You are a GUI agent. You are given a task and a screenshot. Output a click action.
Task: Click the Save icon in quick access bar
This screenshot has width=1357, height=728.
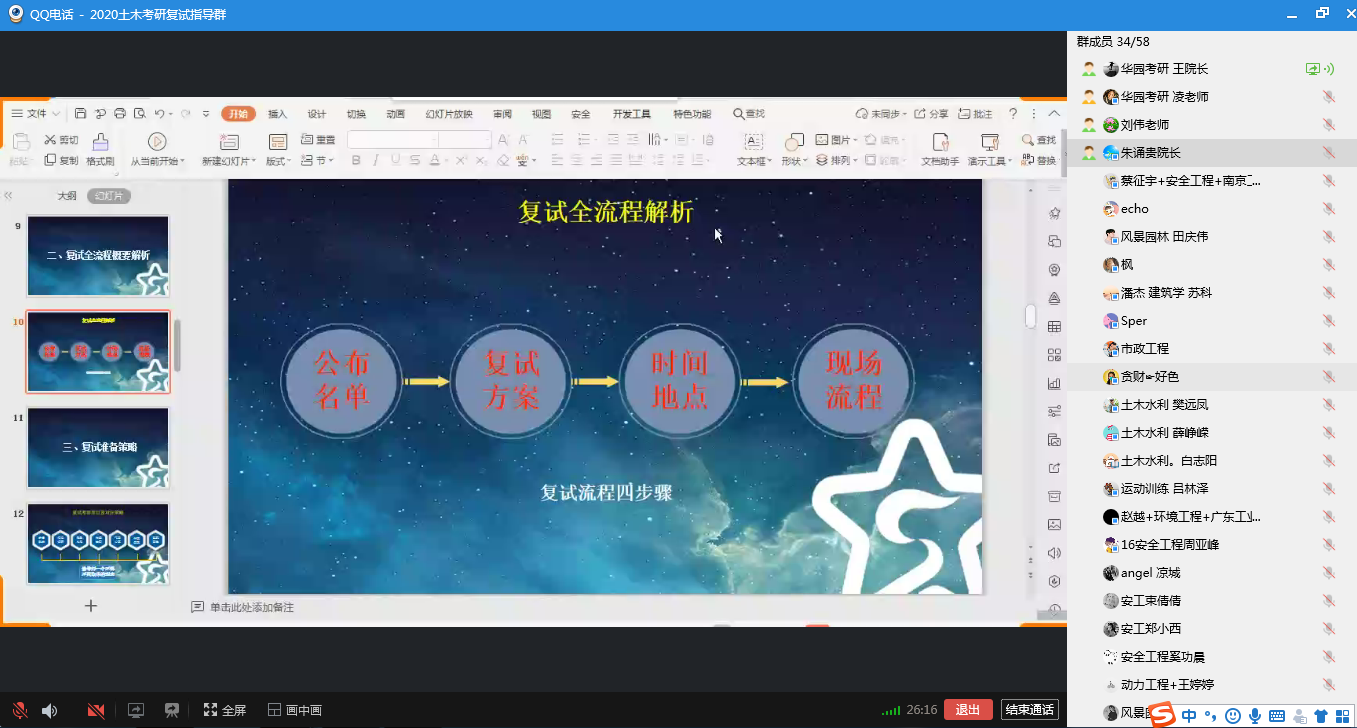[81, 114]
